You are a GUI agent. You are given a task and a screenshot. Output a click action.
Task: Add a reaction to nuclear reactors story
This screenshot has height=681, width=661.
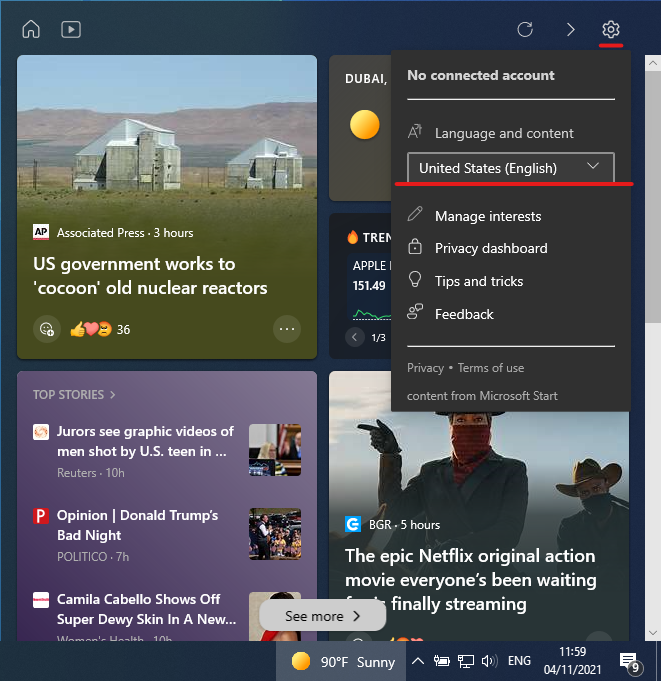(46, 329)
